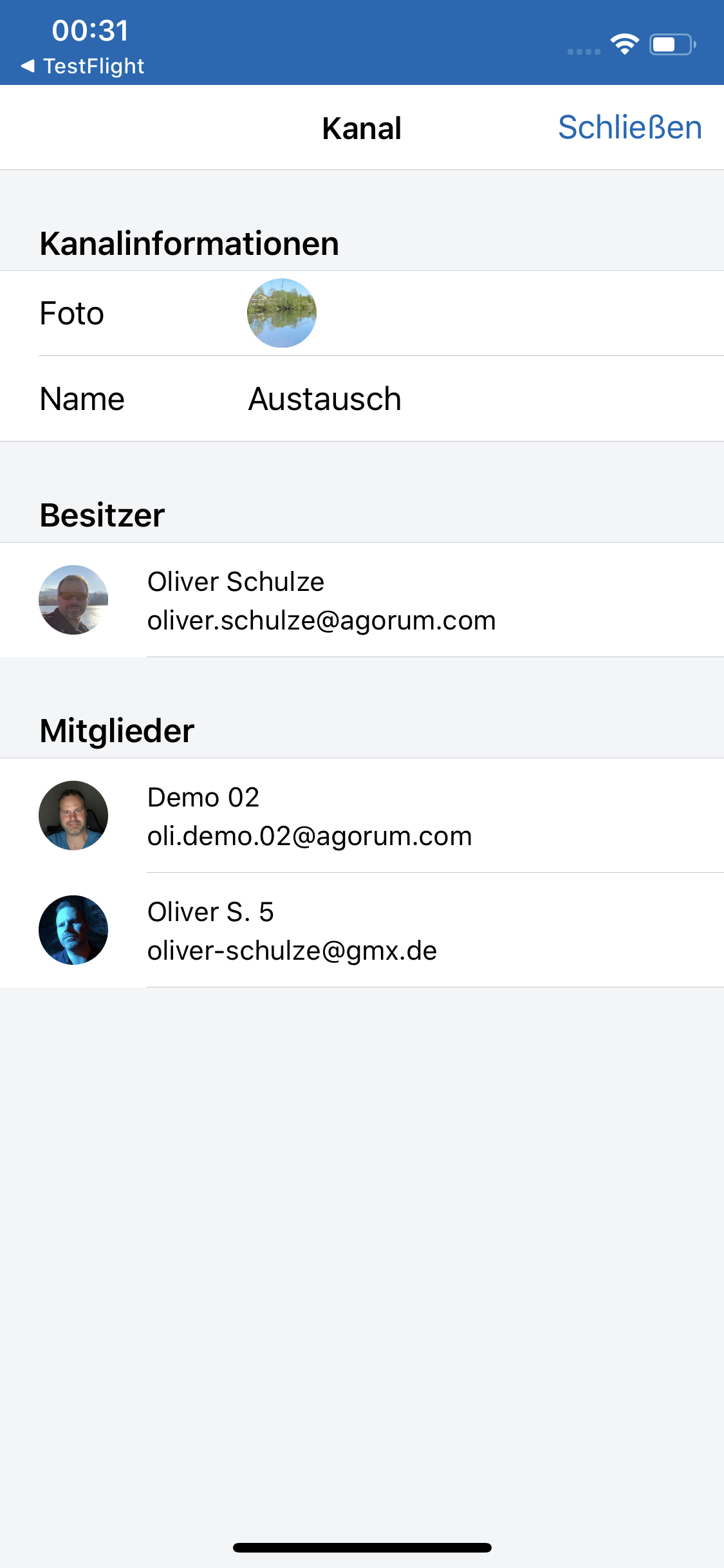Tap the Kanal title header
This screenshot has width=724, height=1568.
point(362,128)
